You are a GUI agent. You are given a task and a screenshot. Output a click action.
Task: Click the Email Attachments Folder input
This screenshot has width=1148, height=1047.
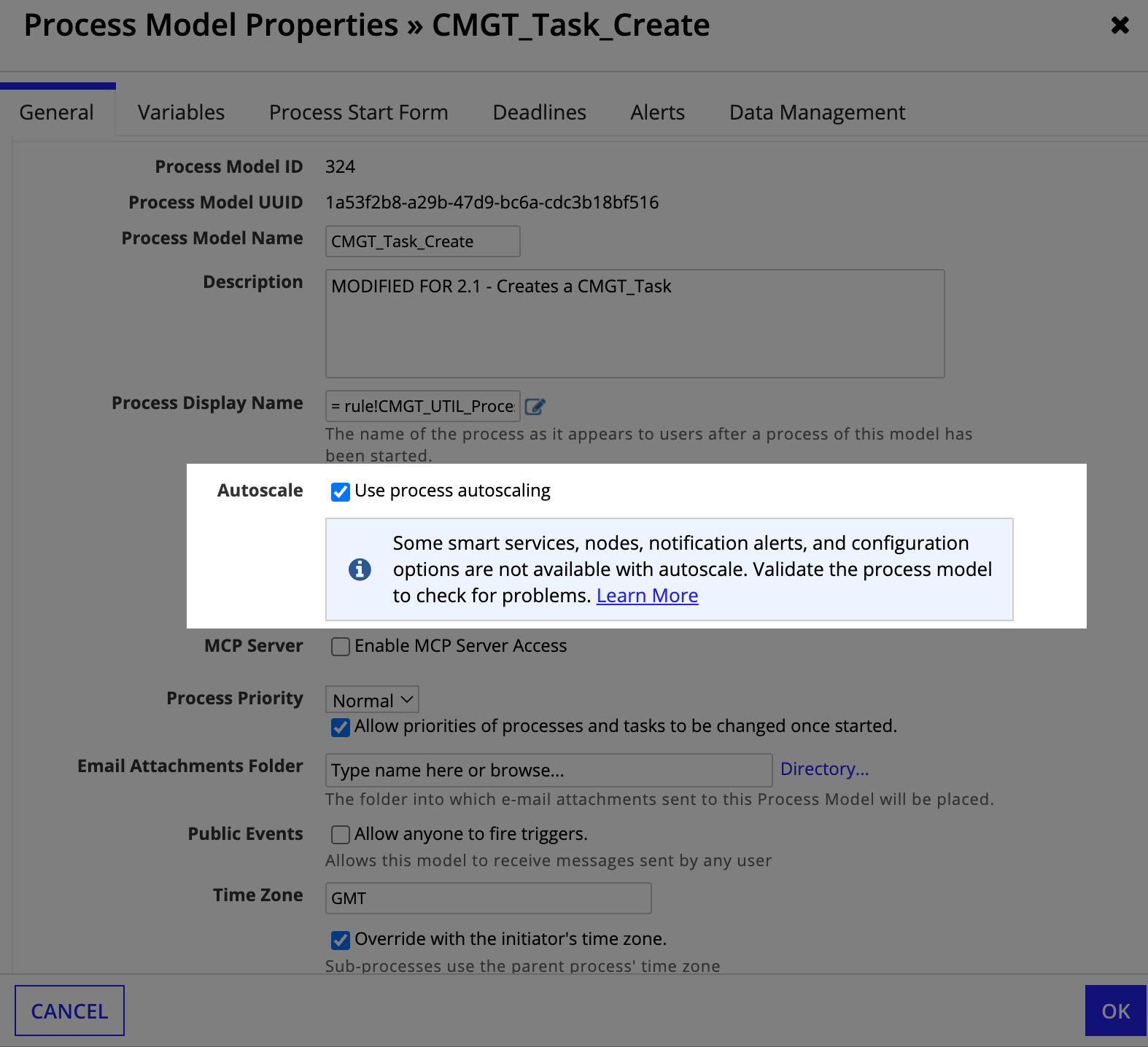(548, 770)
